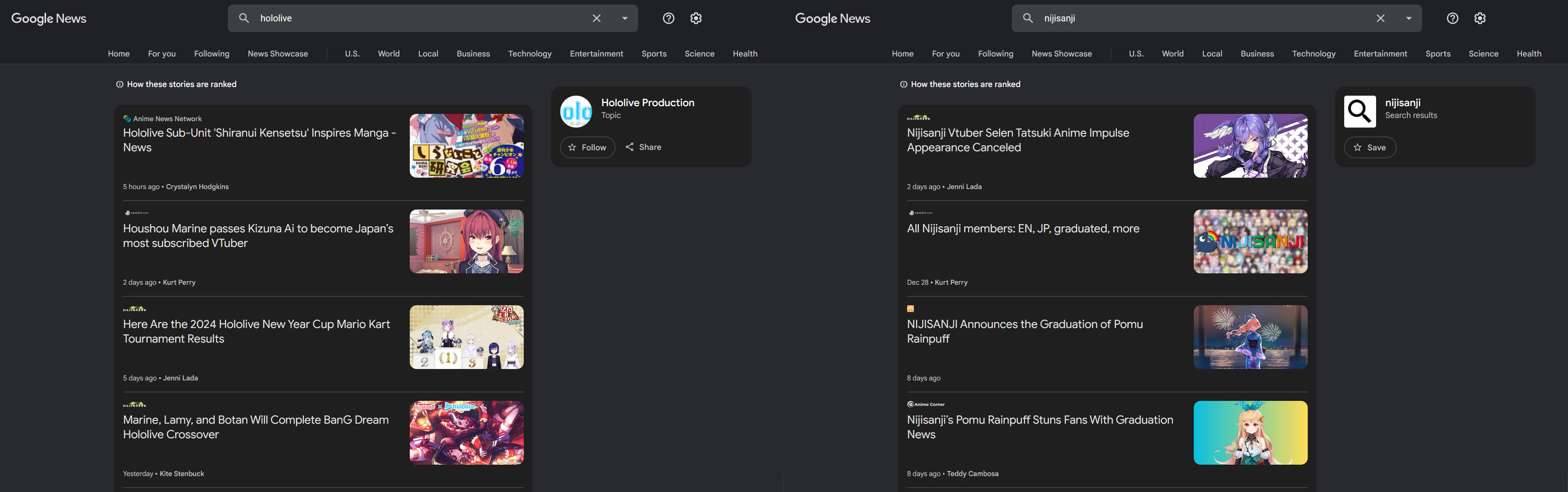
Task: Click Mario Kart tournament results thumbnail
Action: coord(466,337)
